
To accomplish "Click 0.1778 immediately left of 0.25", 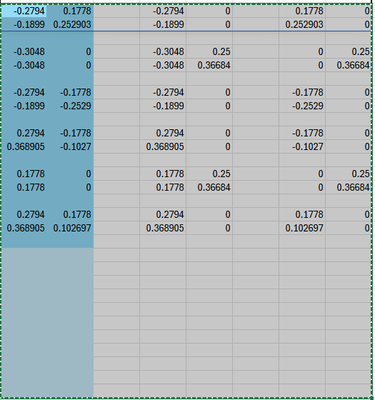I will click(170, 174).
